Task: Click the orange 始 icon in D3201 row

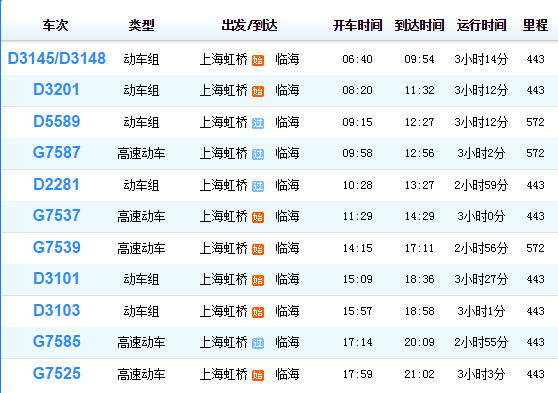Action: (x=258, y=91)
